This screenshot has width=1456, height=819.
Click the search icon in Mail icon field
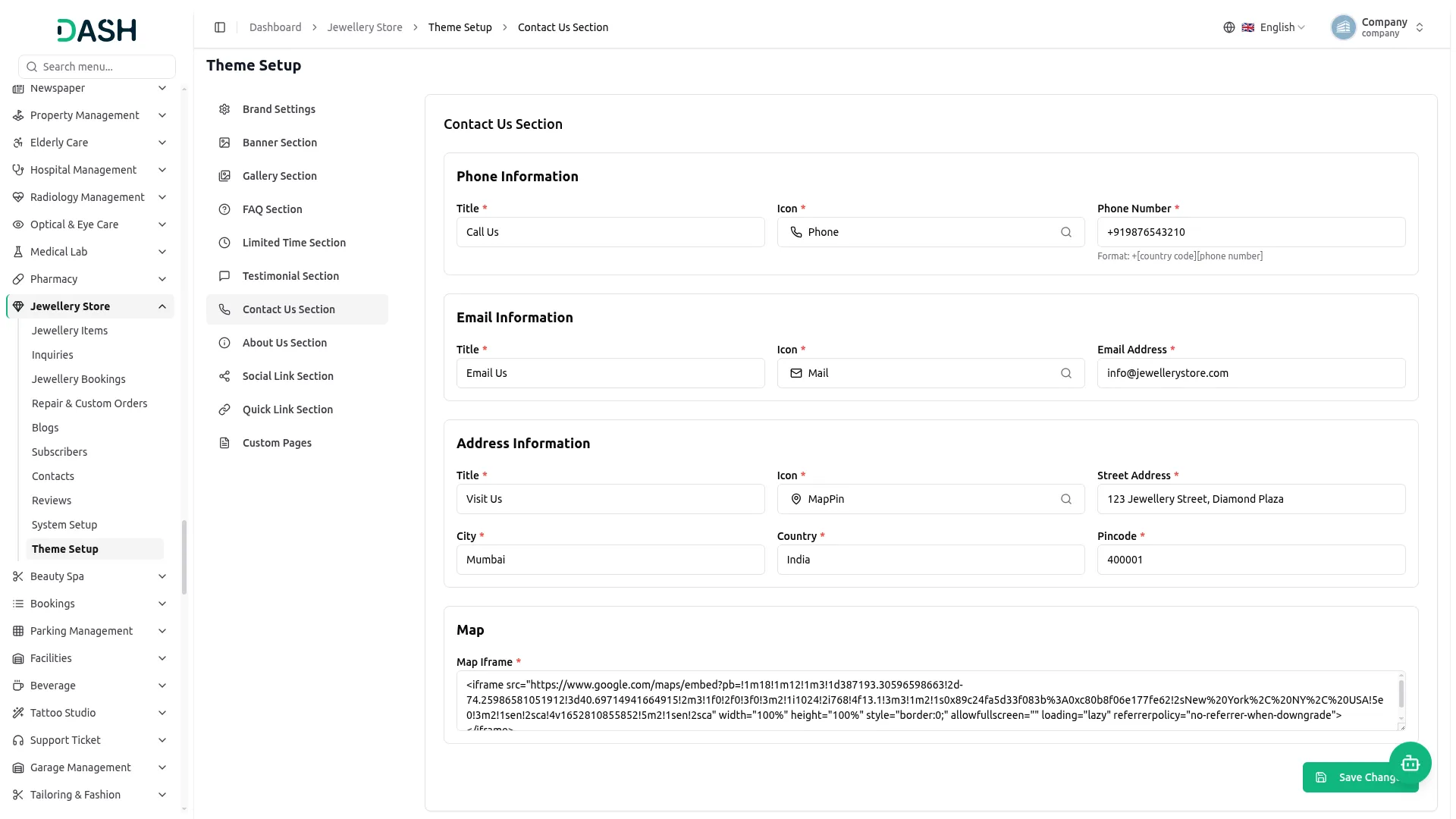[x=1066, y=373]
